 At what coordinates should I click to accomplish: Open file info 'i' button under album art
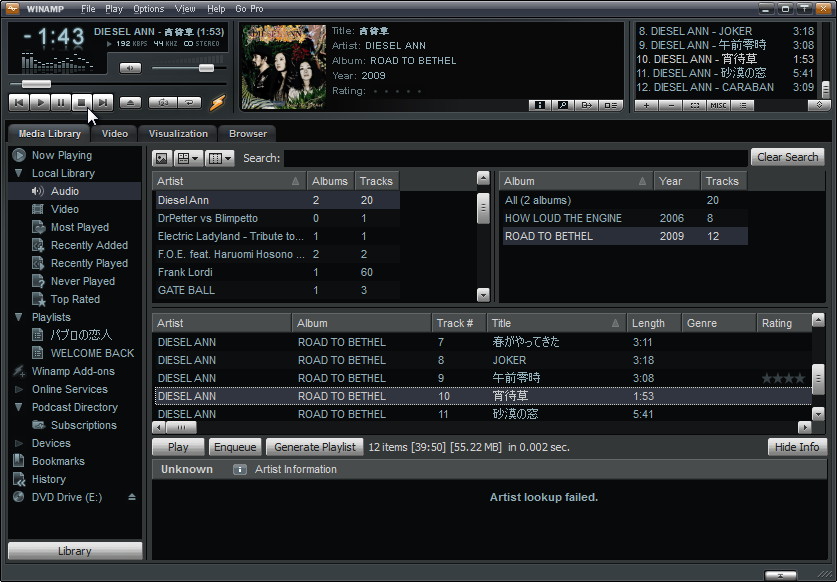pos(540,105)
